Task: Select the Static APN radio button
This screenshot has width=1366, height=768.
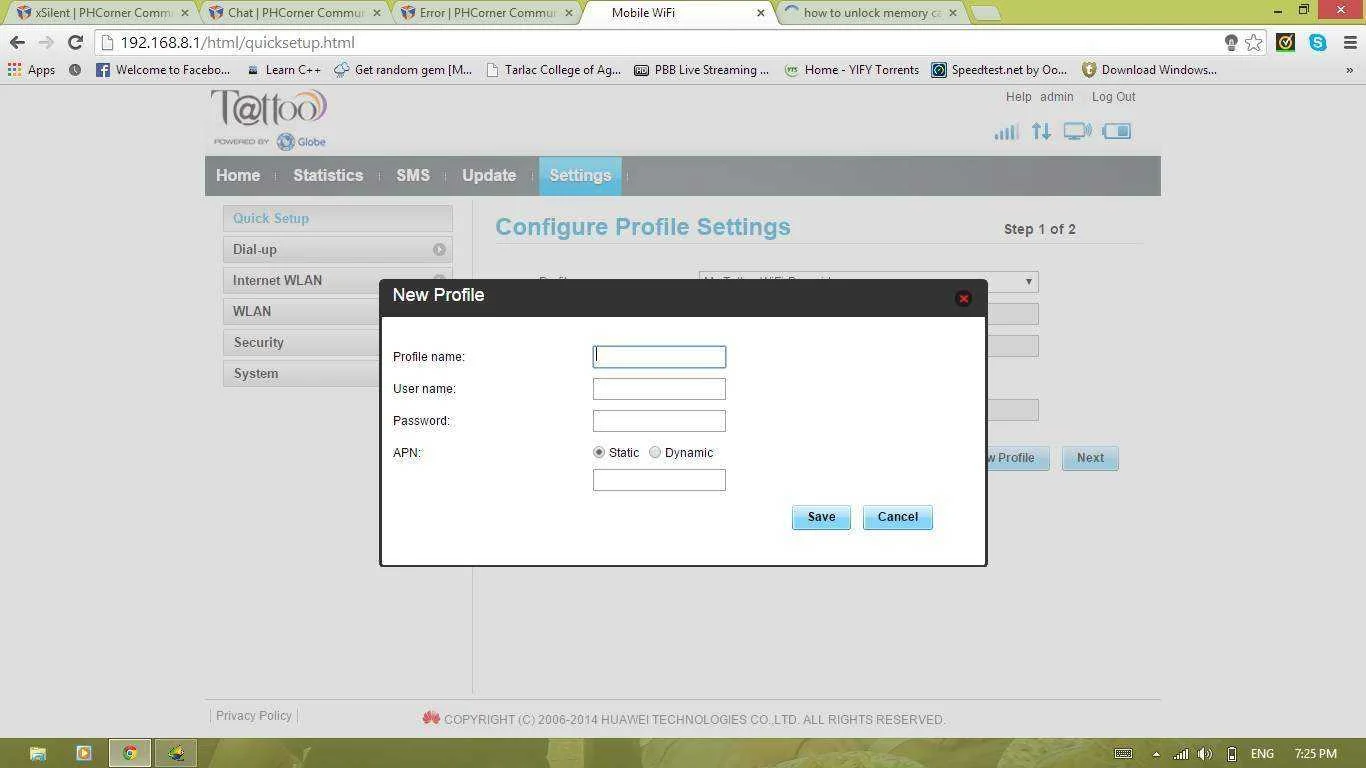Action: (599, 452)
